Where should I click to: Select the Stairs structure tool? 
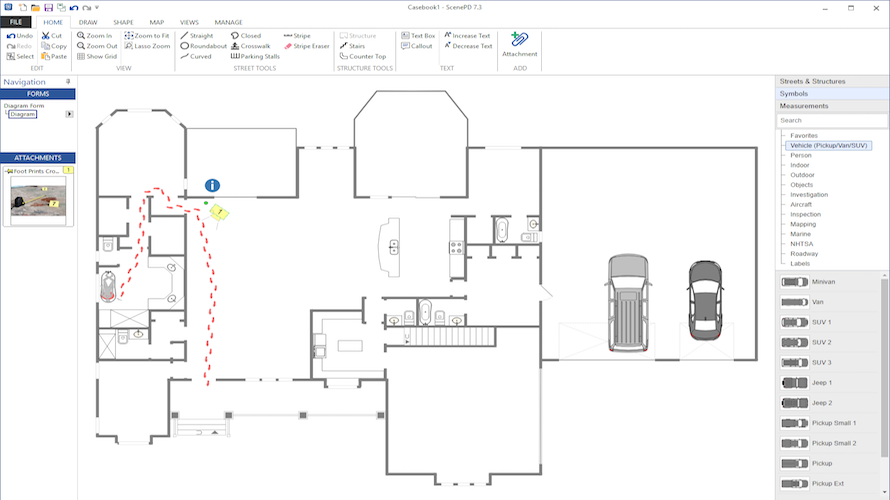[352, 46]
